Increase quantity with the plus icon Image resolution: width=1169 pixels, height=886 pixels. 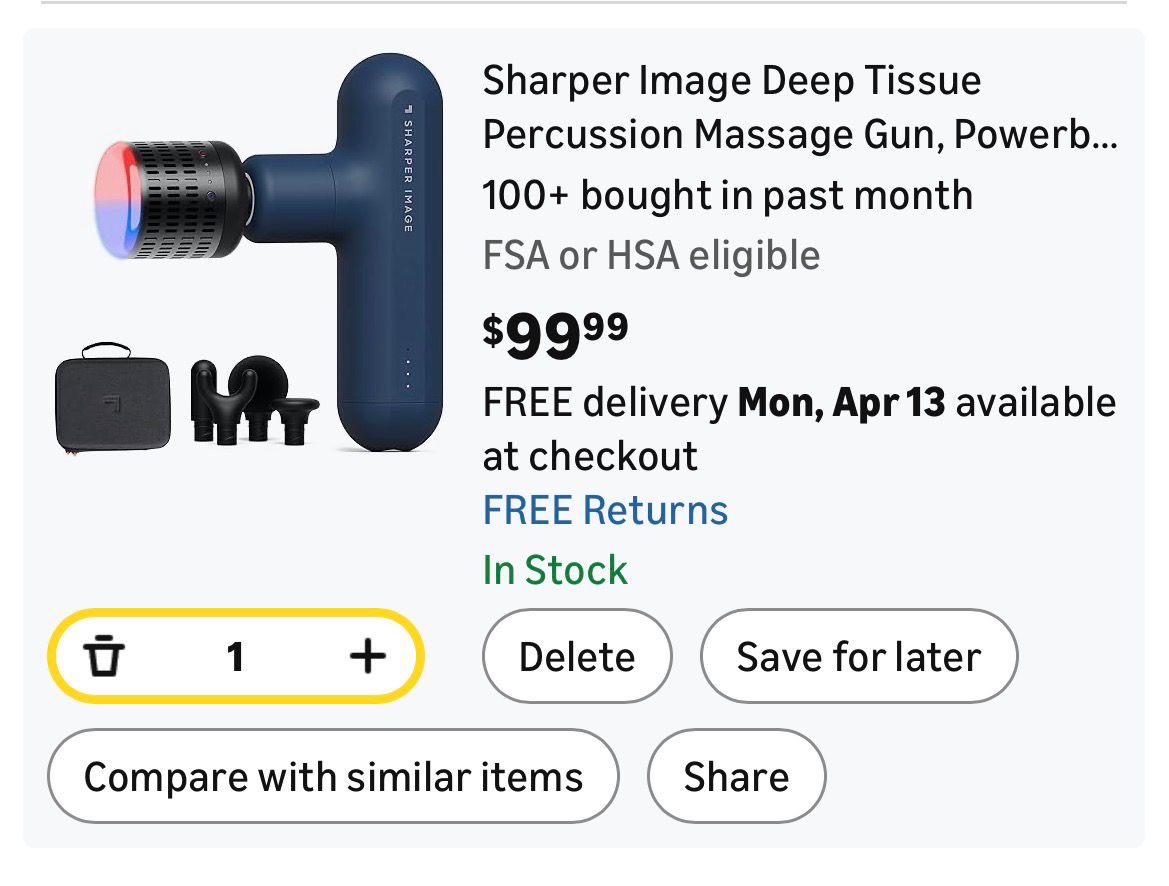pyautogui.click(x=367, y=656)
